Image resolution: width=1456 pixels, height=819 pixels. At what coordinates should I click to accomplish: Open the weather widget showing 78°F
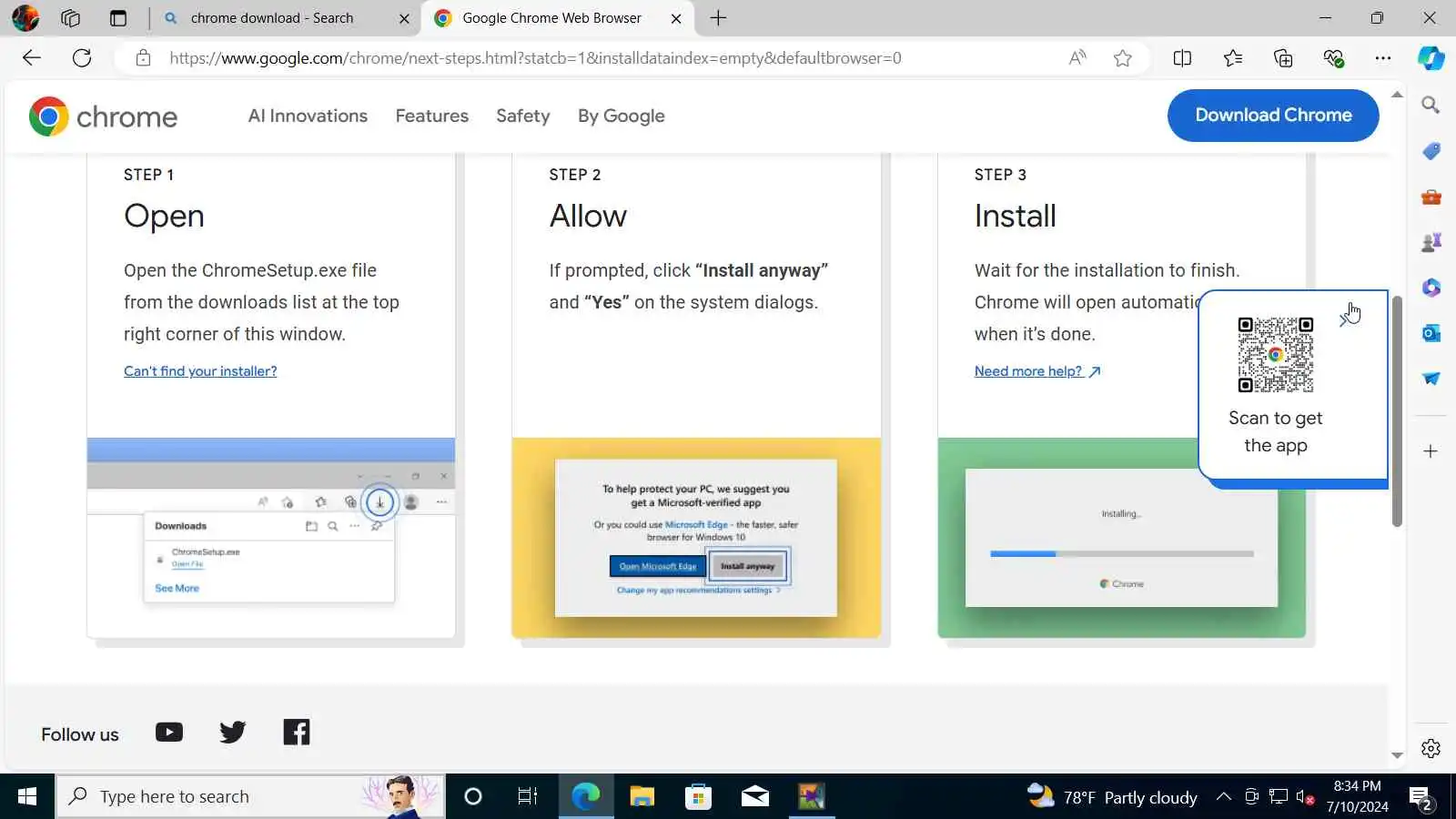1112,797
